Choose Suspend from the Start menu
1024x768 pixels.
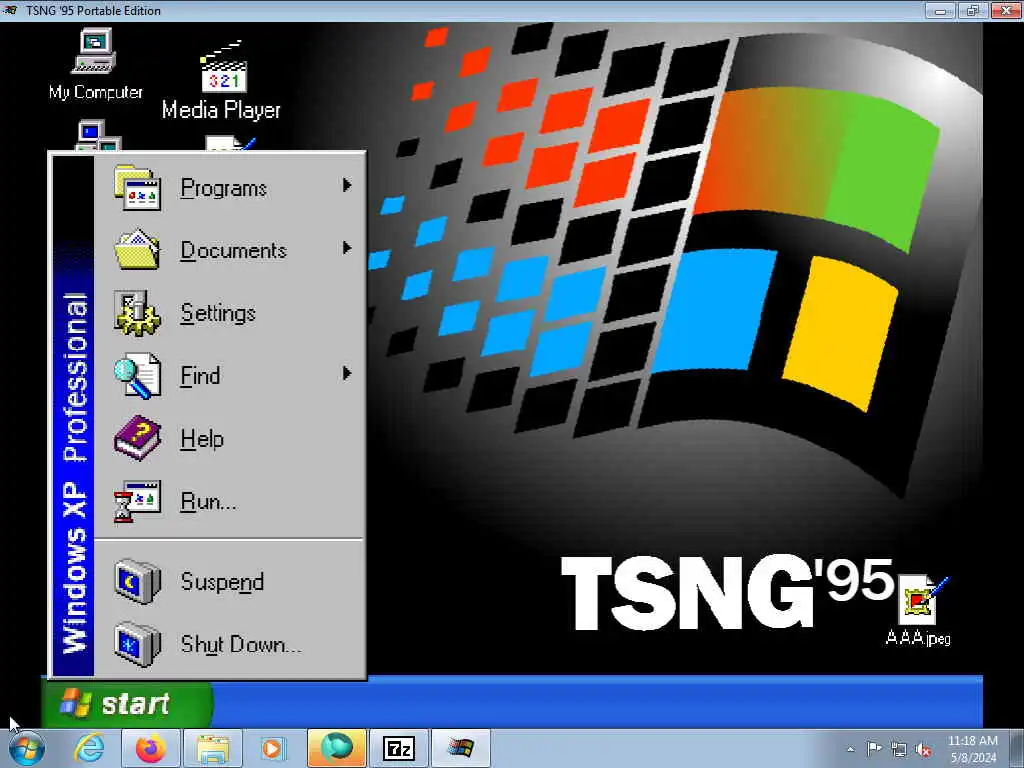point(229,581)
